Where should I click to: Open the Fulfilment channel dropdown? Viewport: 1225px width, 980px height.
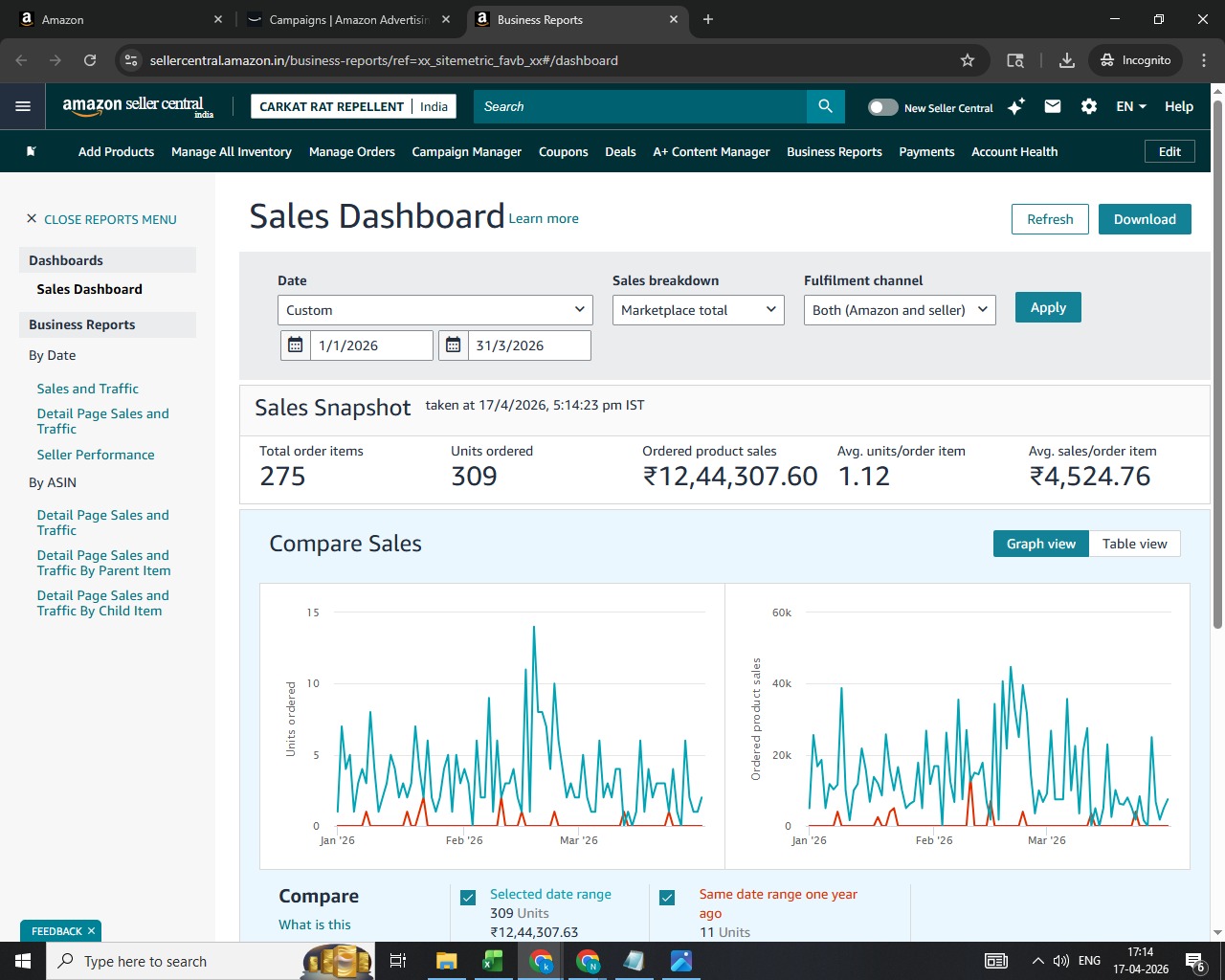point(900,310)
